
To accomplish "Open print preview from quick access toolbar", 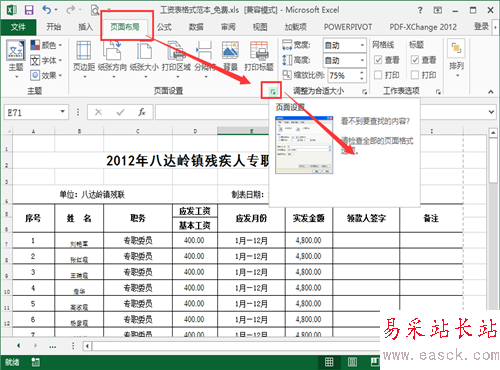I will coord(95,10).
